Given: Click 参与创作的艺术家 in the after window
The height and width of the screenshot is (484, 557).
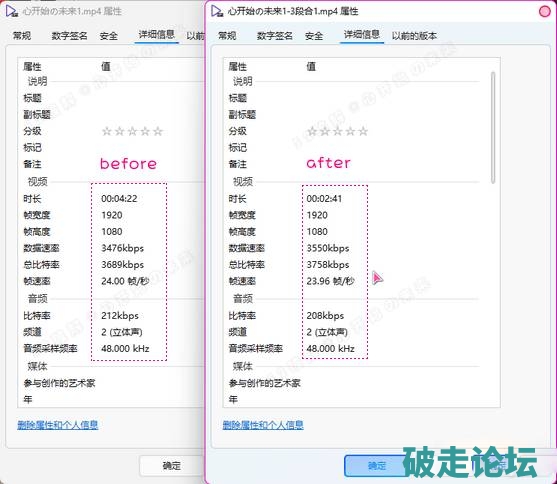Looking at the screenshot, I should tap(265, 383).
